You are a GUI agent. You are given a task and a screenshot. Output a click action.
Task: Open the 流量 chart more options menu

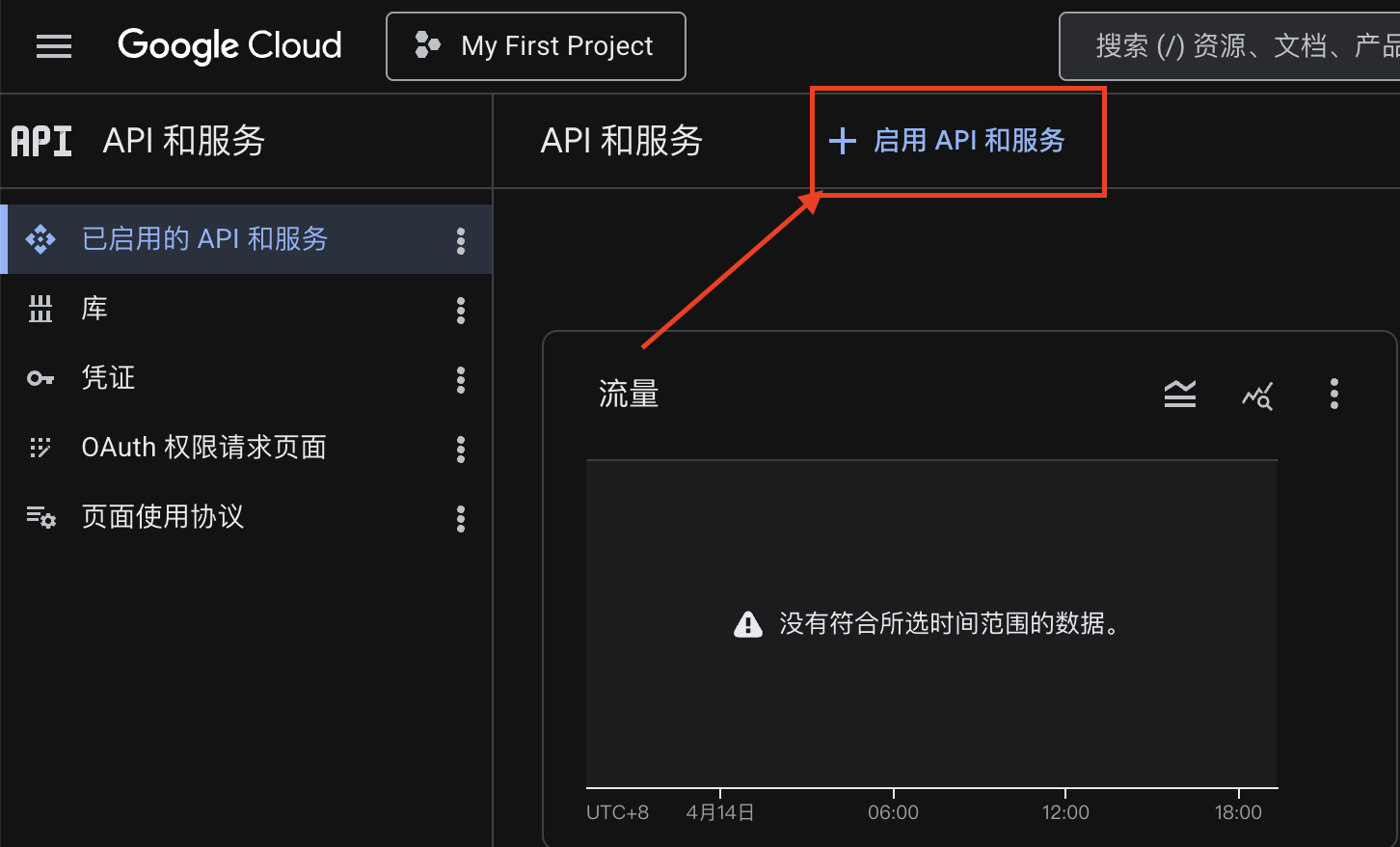(1334, 394)
